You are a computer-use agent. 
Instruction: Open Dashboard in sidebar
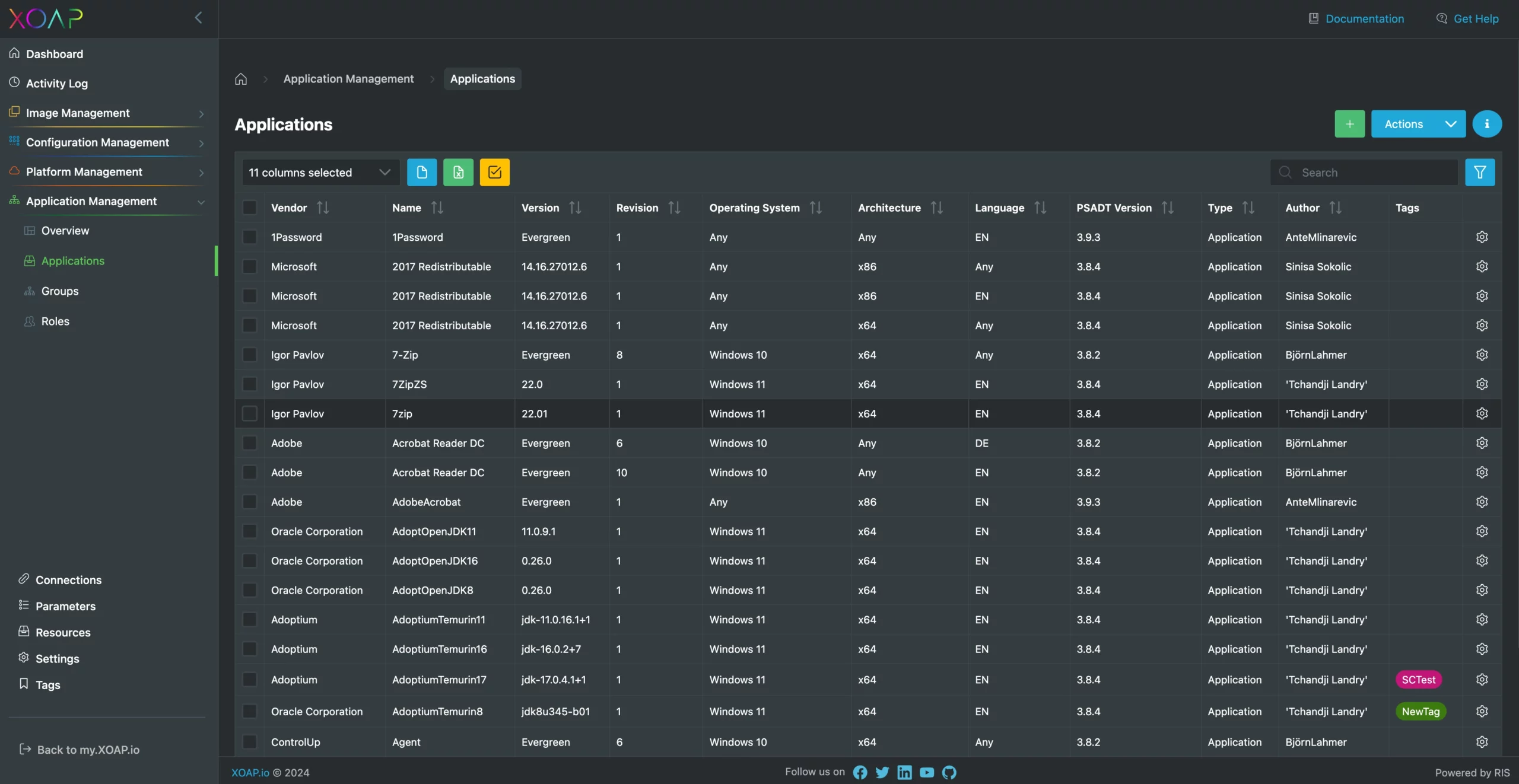[54, 54]
